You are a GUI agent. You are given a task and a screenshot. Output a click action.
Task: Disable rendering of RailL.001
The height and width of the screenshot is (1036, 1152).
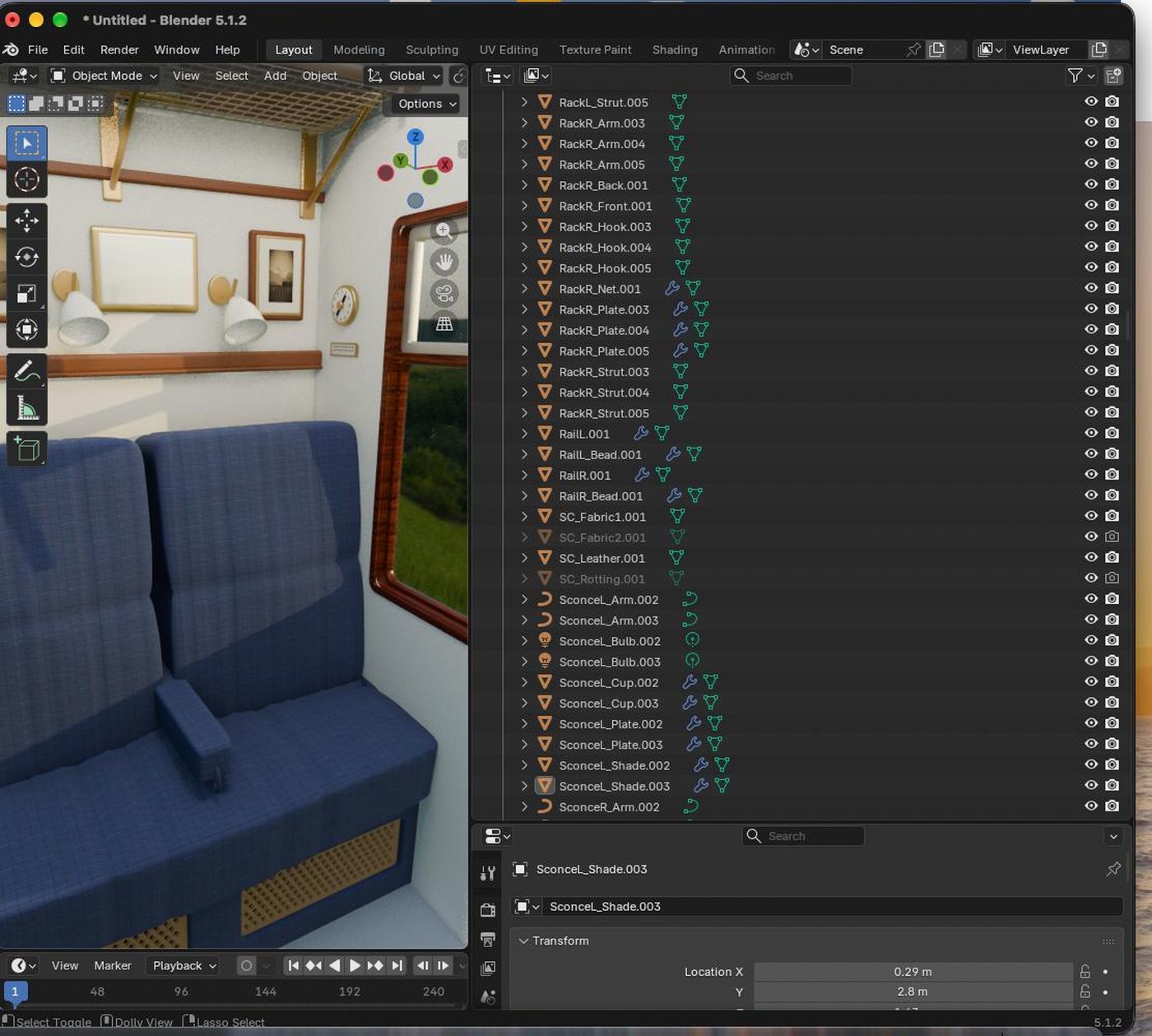coord(1112,434)
